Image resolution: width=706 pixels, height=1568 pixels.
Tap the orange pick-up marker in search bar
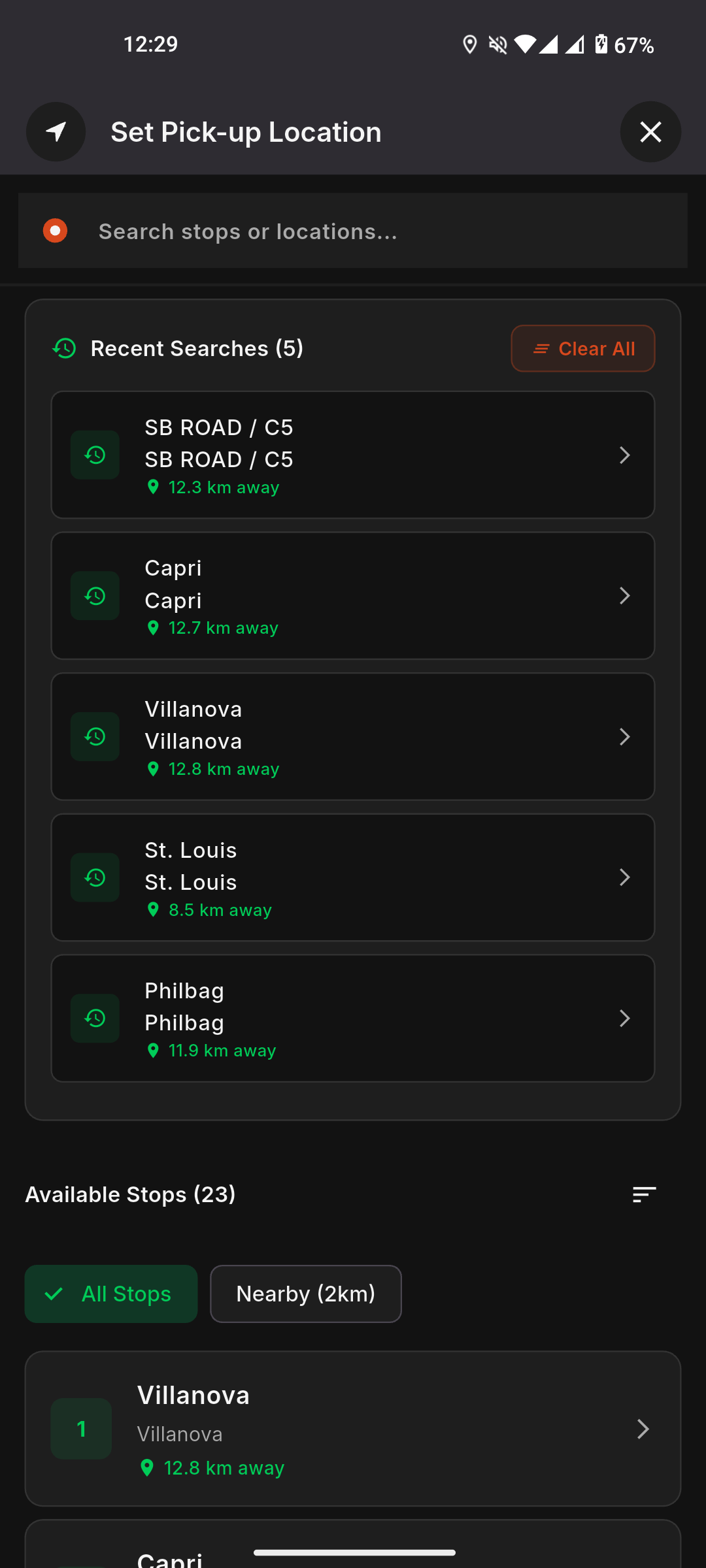pyautogui.click(x=55, y=231)
